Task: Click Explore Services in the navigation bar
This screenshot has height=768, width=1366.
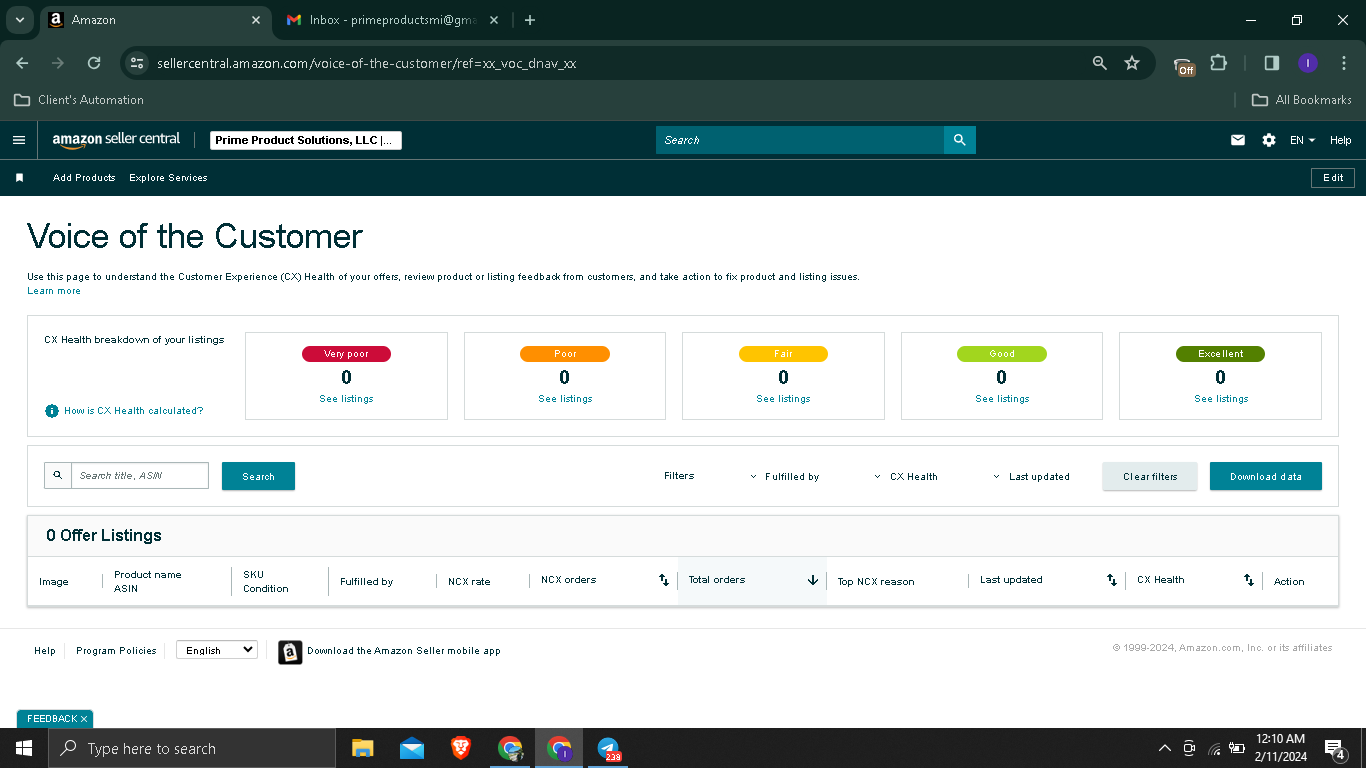Action: 168,178
